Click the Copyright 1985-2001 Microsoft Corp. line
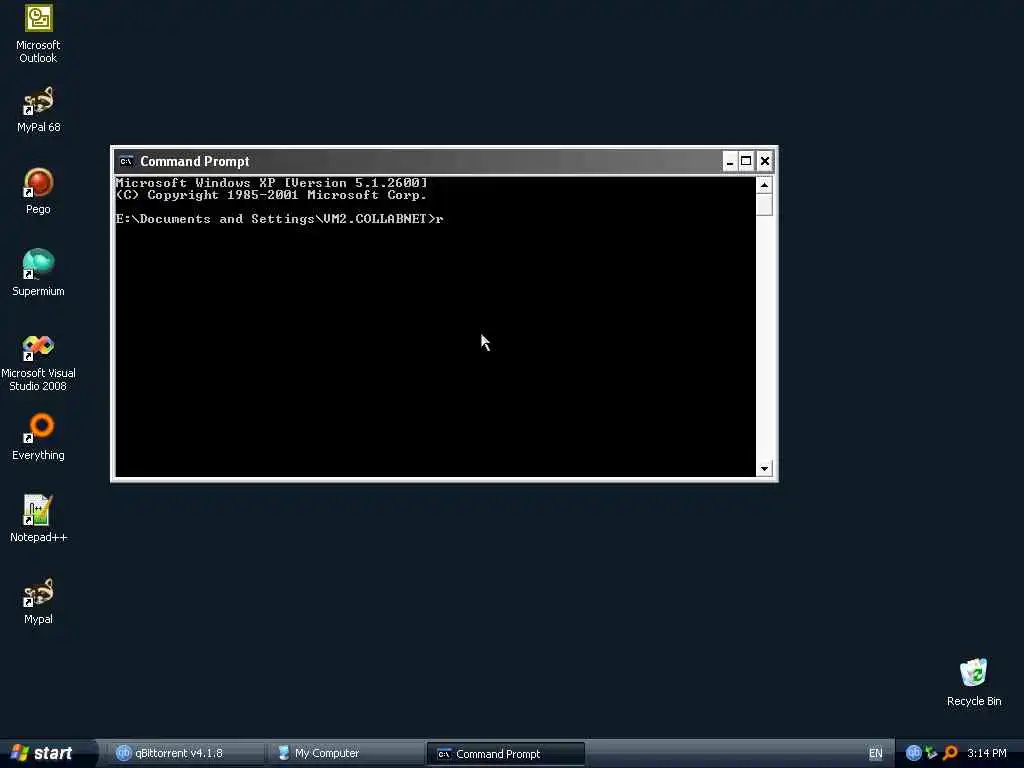Image resolution: width=1024 pixels, height=768 pixels. (x=272, y=195)
